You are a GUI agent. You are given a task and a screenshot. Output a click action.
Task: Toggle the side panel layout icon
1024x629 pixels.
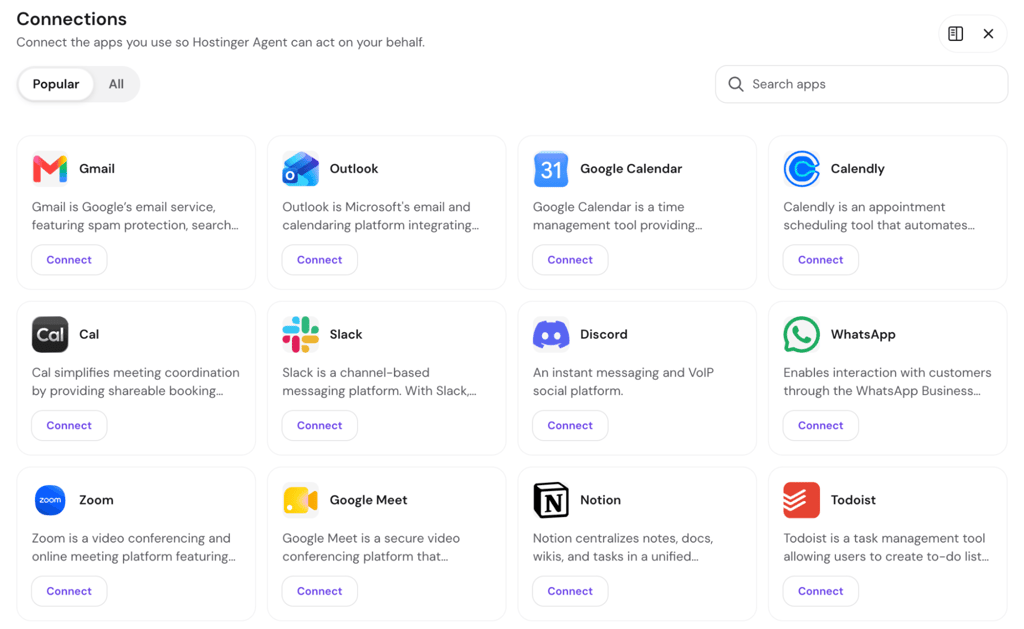coord(955,33)
